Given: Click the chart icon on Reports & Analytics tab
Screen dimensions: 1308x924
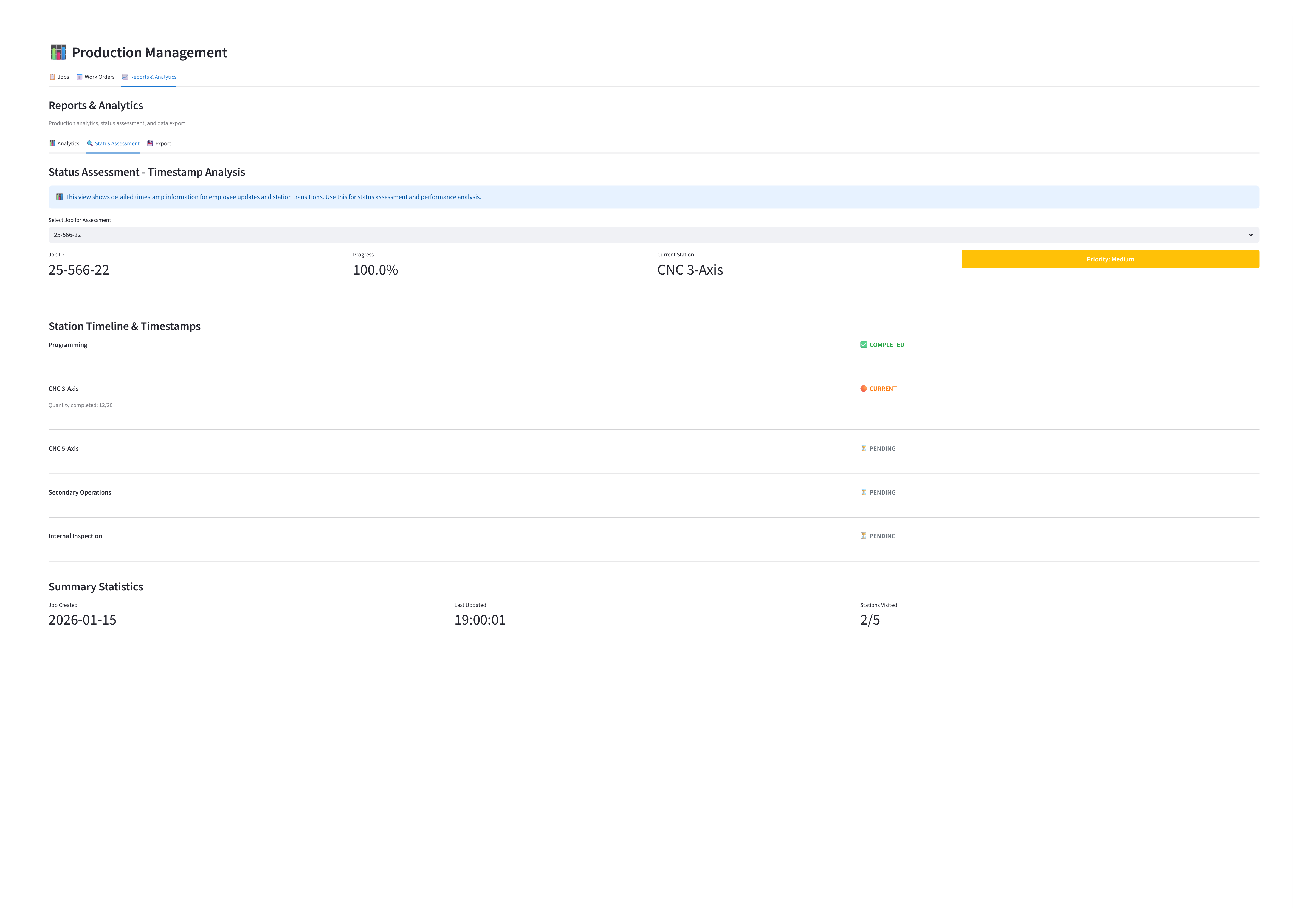Looking at the screenshot, I should pos(125,77).
